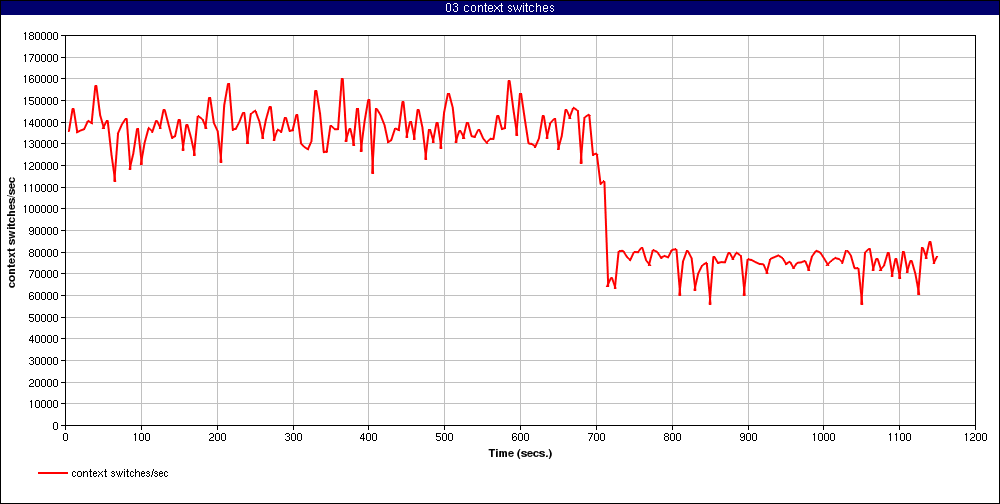
Task: Click the y-axis label 180000
Action: pyautogui.click(x=40, y=36)
